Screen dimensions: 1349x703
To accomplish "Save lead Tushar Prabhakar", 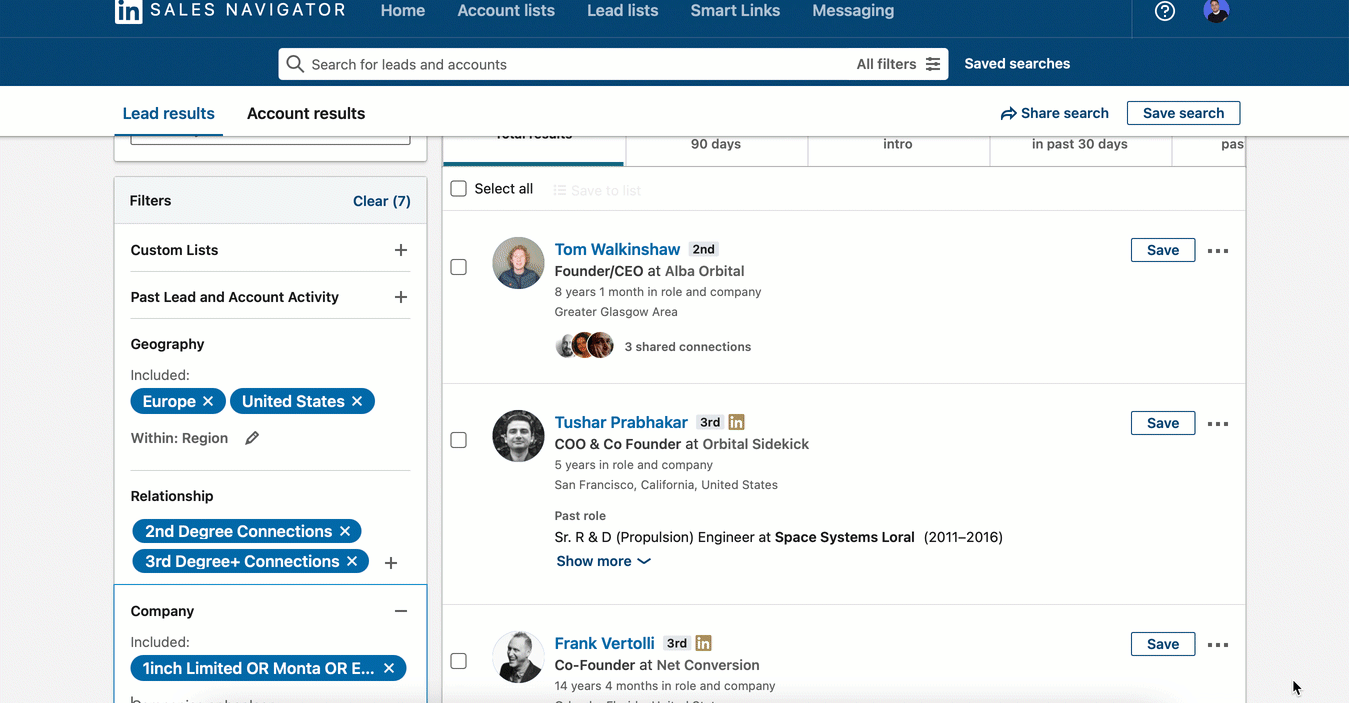I will point(1163,423).
